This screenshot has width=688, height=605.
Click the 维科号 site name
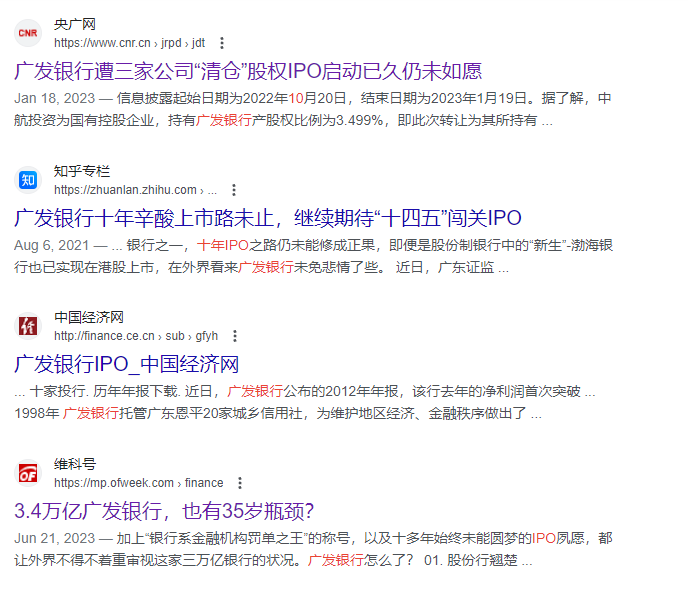click(x=75, y=464)
